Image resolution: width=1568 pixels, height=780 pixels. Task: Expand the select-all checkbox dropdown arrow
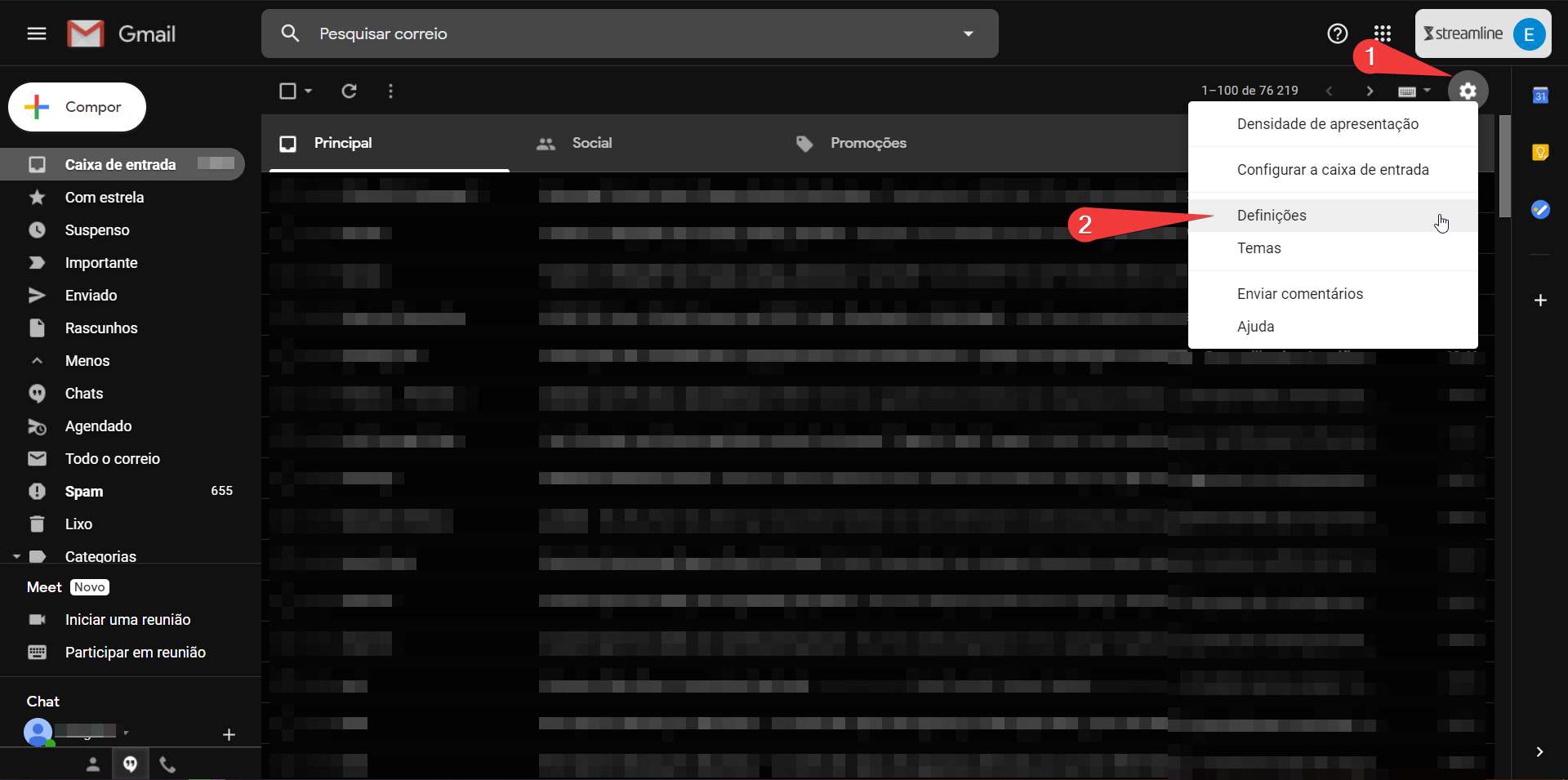[309, 91]
